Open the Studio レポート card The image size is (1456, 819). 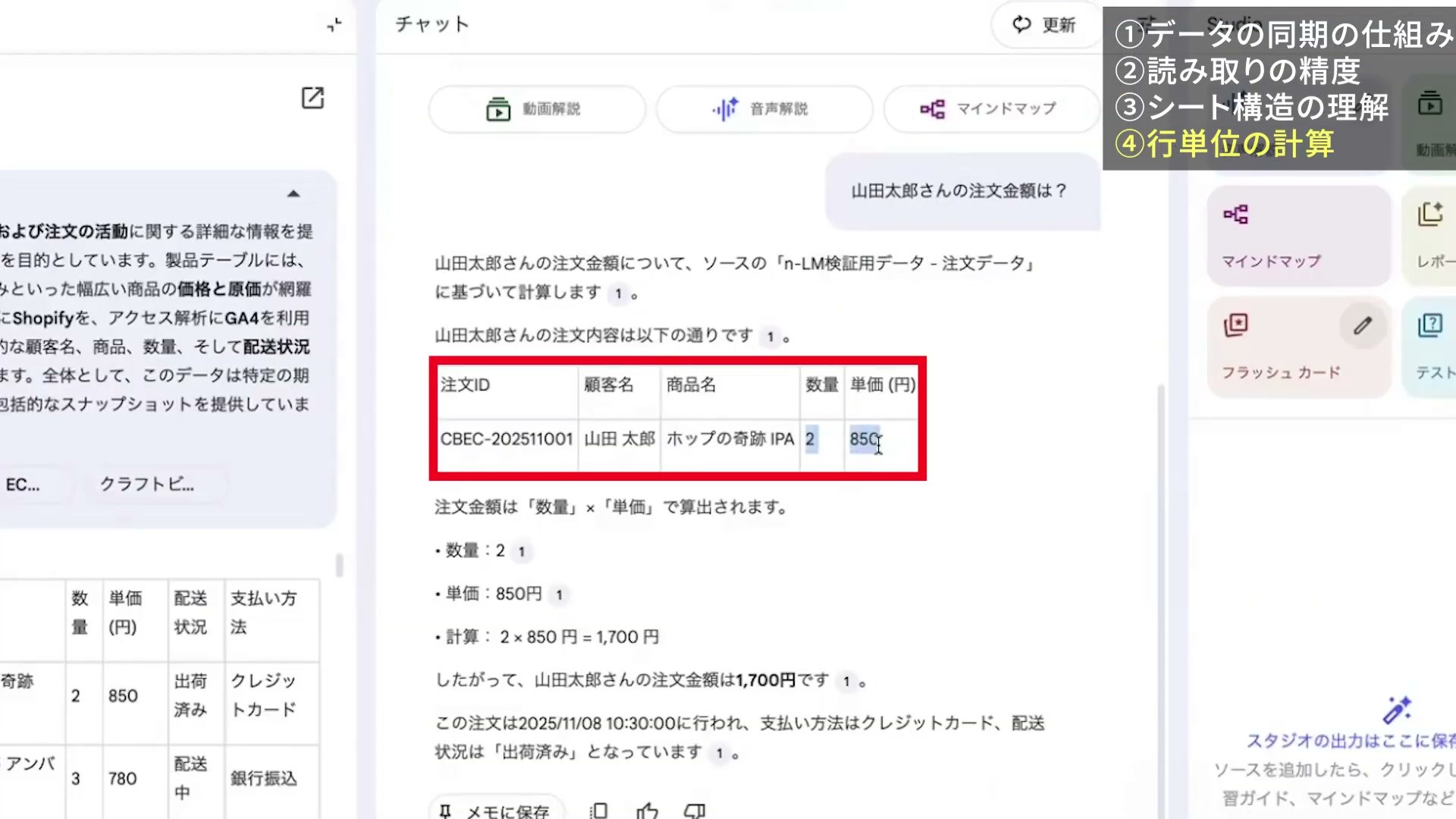pos(1429,237)
